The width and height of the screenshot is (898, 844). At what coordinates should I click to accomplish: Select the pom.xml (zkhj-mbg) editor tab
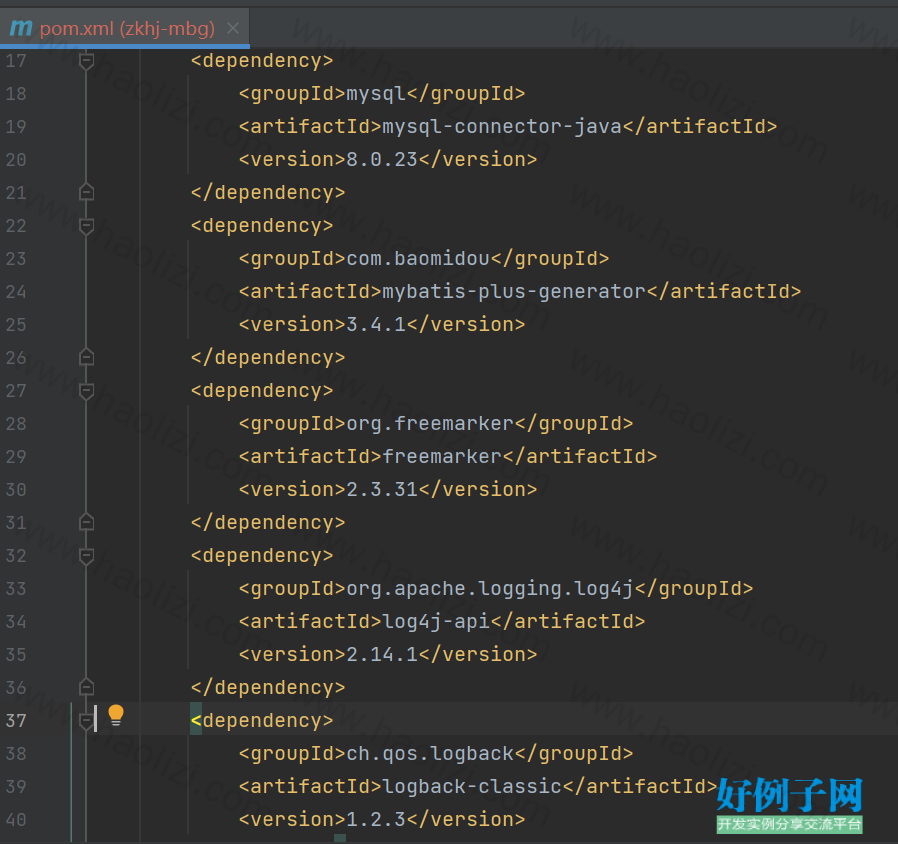(125, 27)
